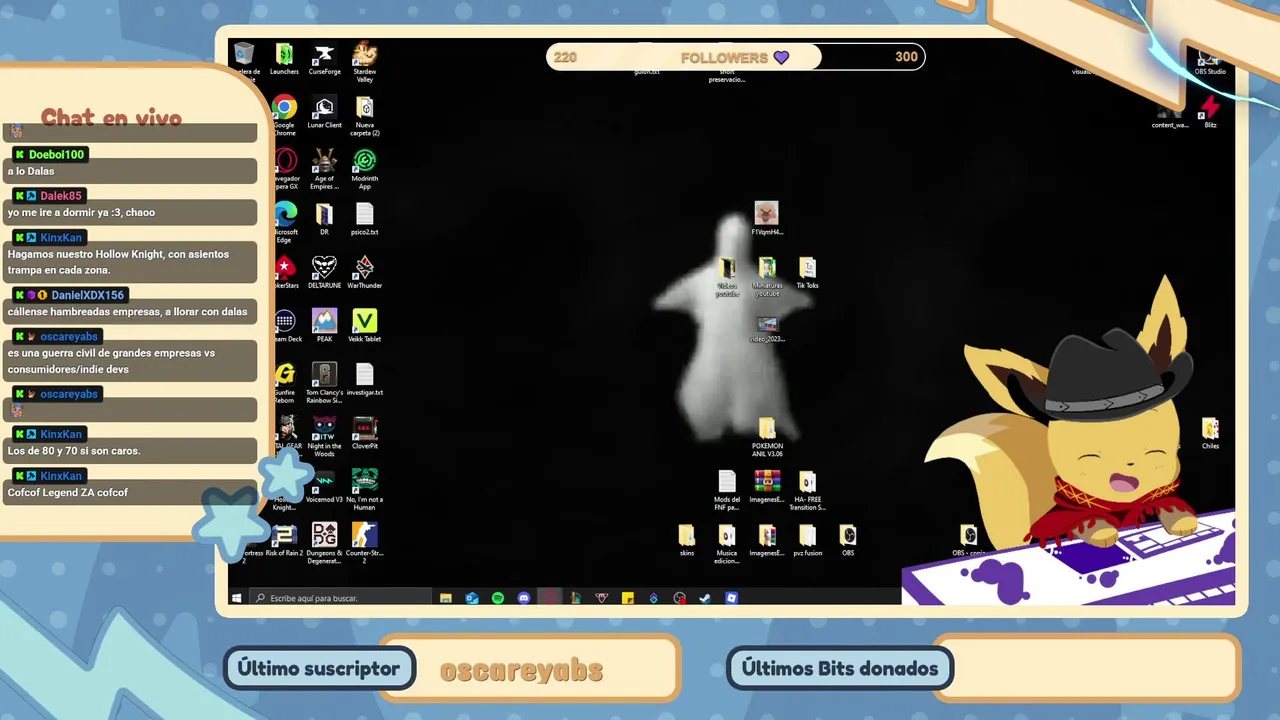Select the Mods del FNF text file
Image resolution: width=1280 pixels, height=720 pixels.
click(727, 490)
